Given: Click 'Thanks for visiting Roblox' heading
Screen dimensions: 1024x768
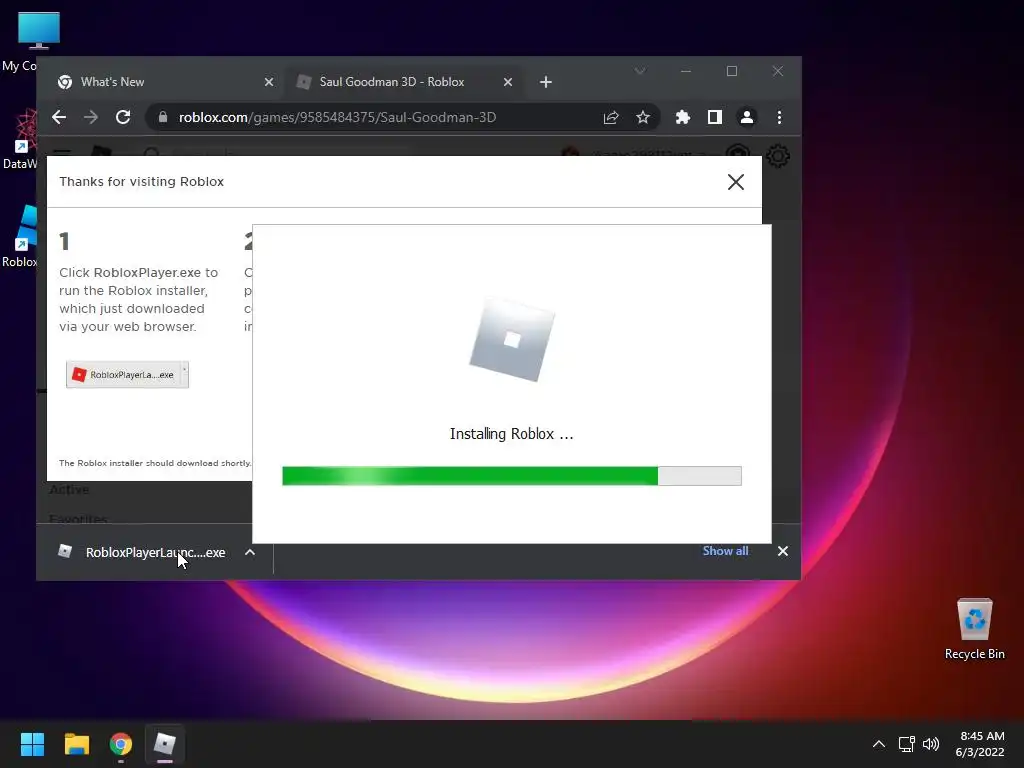Looking at the screenshot, I should point(142,182).
